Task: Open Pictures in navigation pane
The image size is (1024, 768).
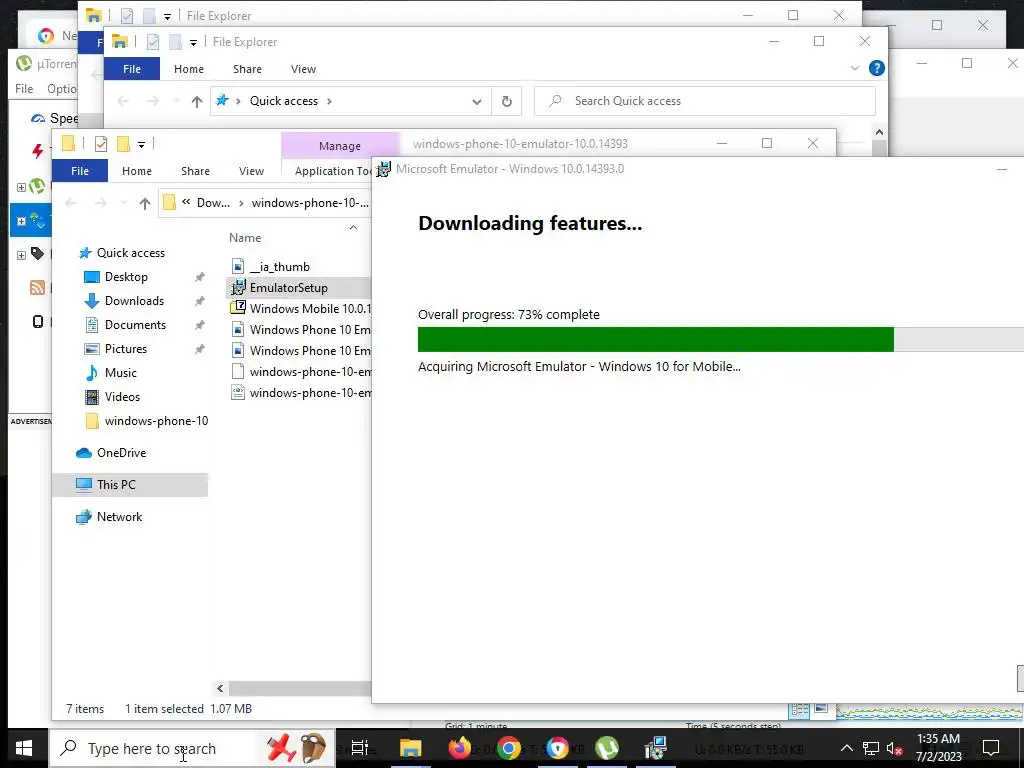Action: [x=125, y=349]
